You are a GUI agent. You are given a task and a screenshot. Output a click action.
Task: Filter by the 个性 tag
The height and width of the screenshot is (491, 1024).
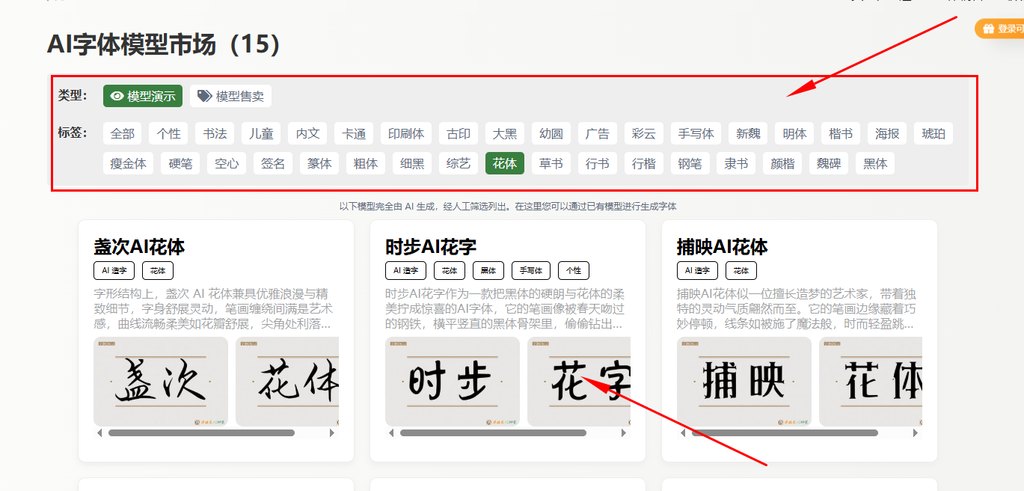tap(168, 133)
